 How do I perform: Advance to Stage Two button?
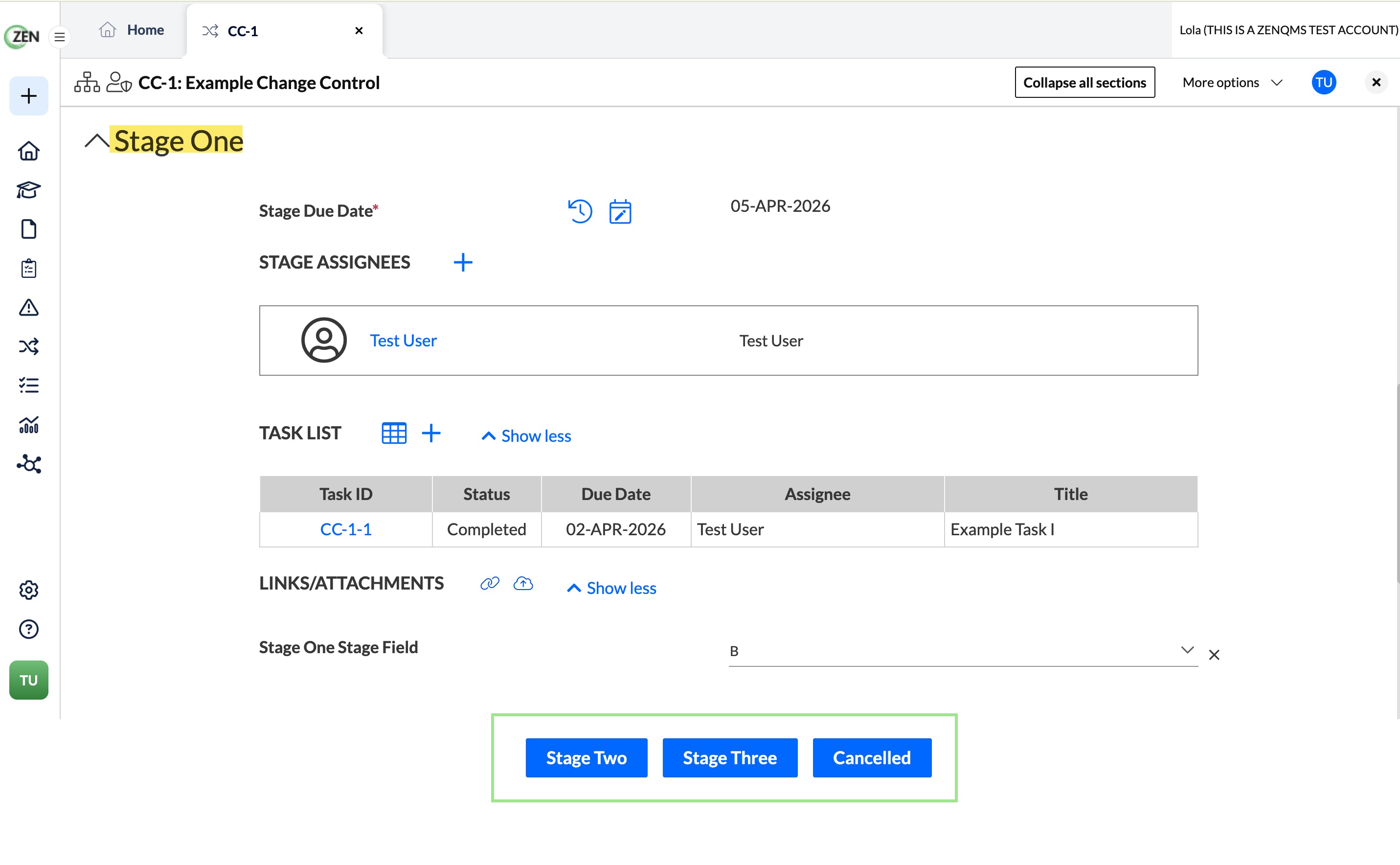tap(586, 758)
